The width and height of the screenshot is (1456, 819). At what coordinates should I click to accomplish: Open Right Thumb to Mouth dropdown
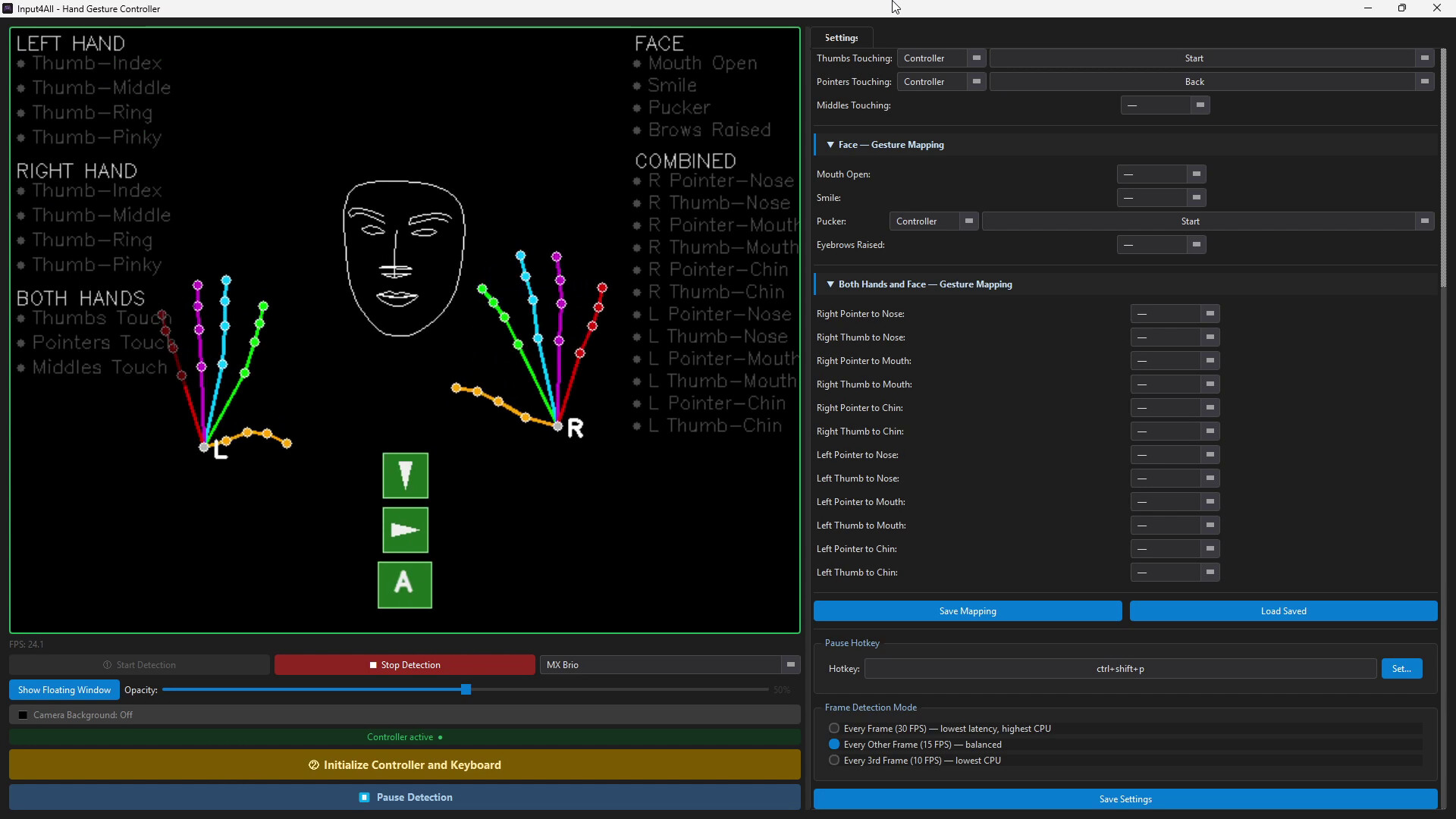coord(1175,384)
